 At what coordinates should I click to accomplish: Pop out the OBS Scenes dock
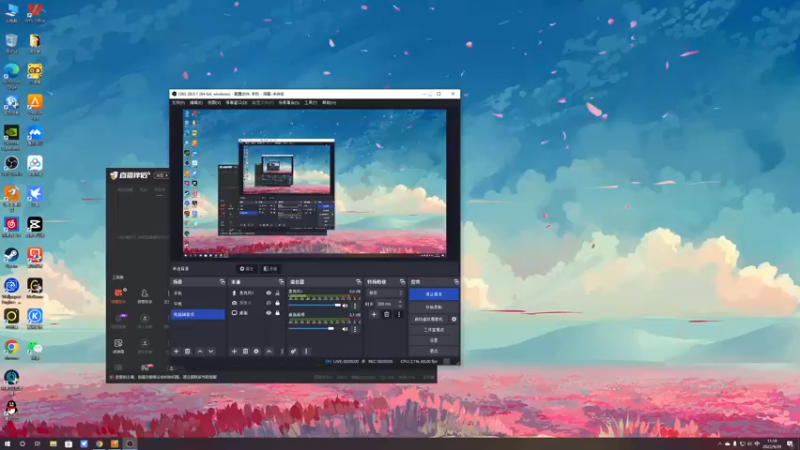click(222, 282)
